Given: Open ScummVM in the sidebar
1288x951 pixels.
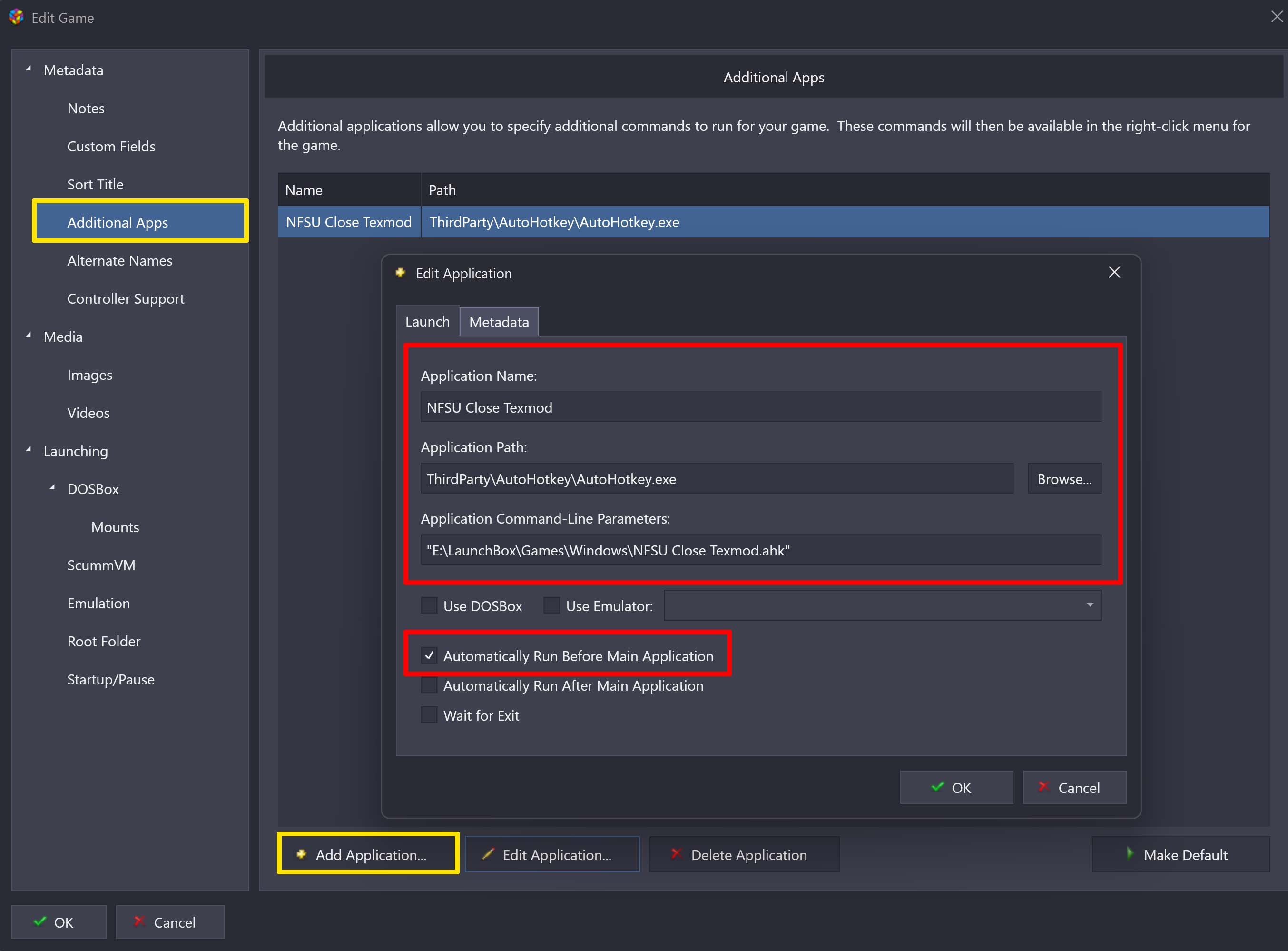Looking at the screenshot, I should (x=101, y=565).
